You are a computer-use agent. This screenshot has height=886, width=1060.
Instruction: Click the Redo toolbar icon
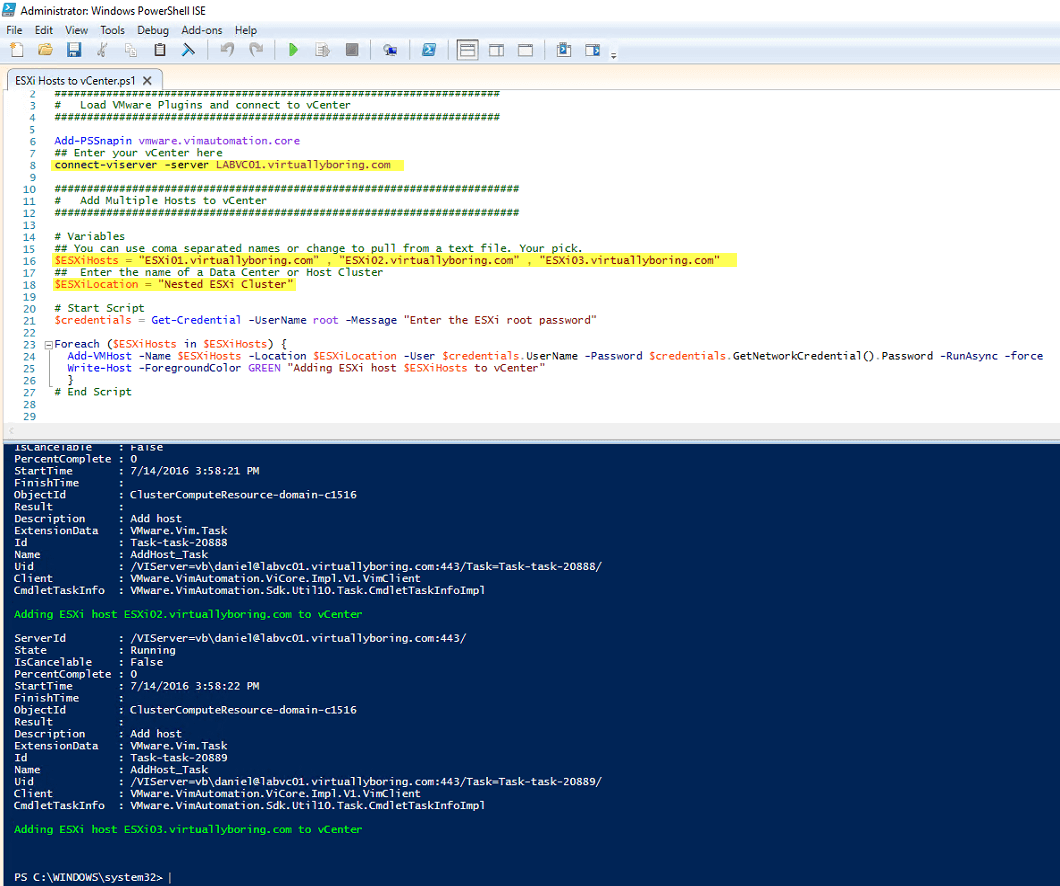coord(255,49)
